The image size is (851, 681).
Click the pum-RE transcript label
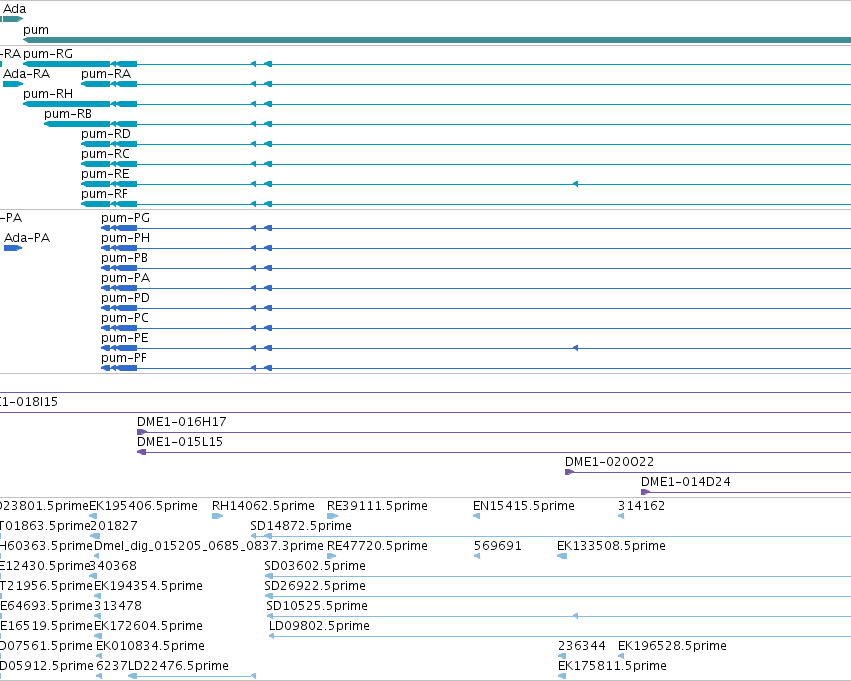pos(105,174)
